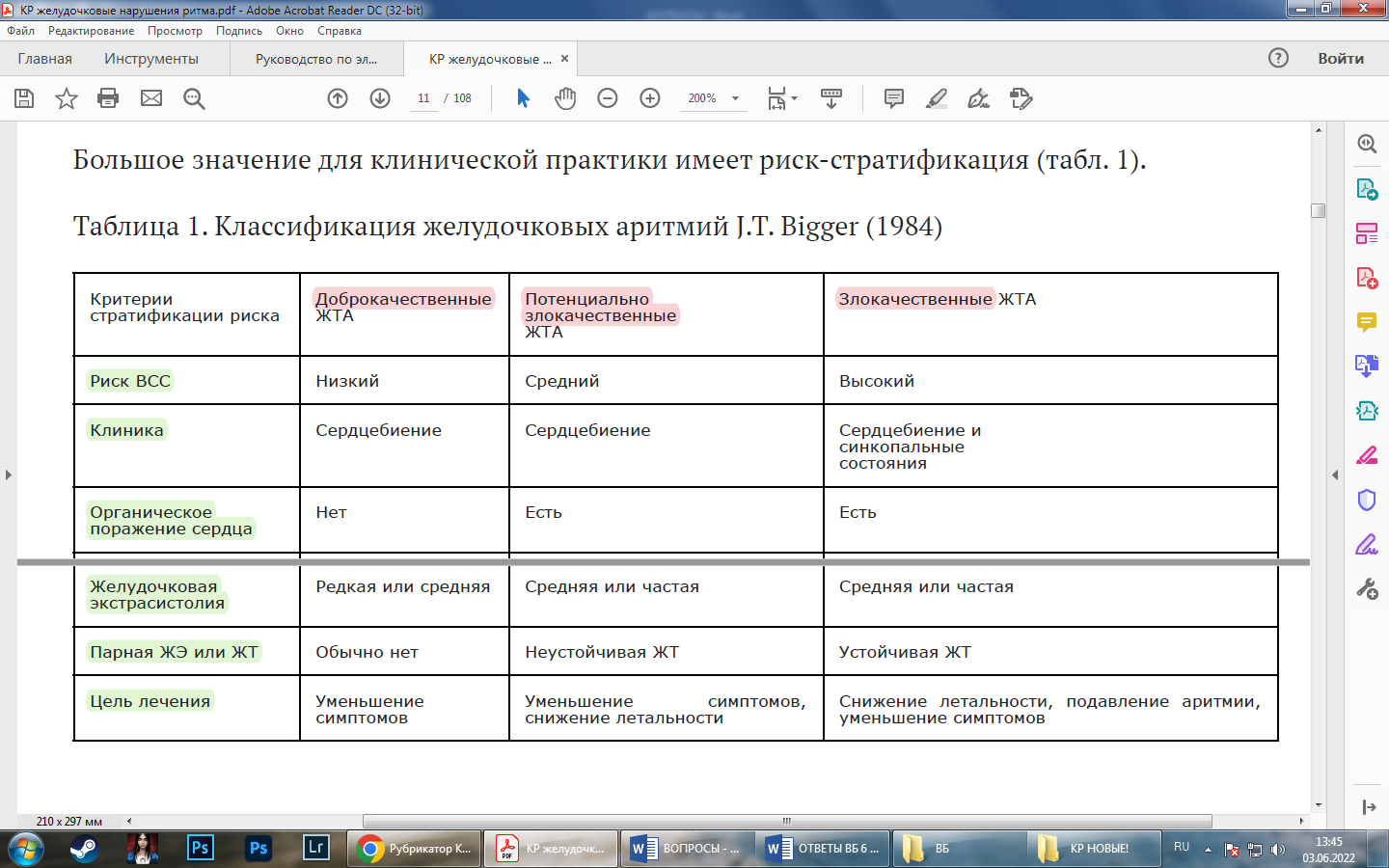
Task: Open the Sign document pen tool
Action: (979, 98)
